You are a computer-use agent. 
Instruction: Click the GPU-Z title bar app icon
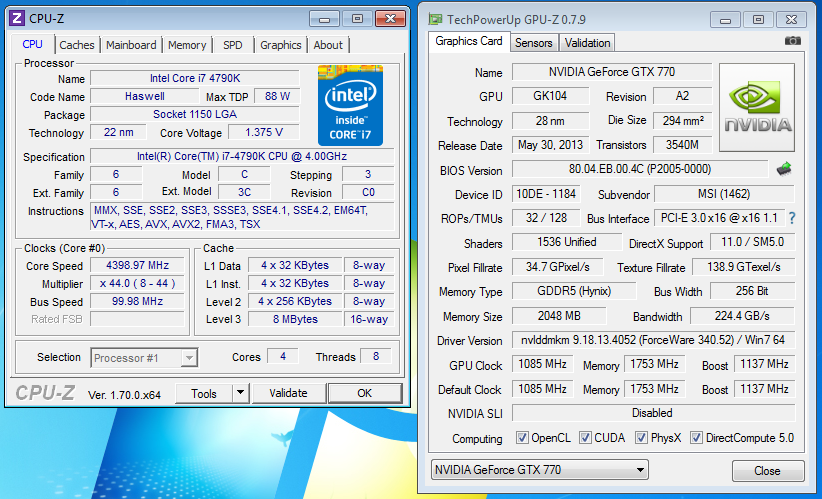click(435, 20)
